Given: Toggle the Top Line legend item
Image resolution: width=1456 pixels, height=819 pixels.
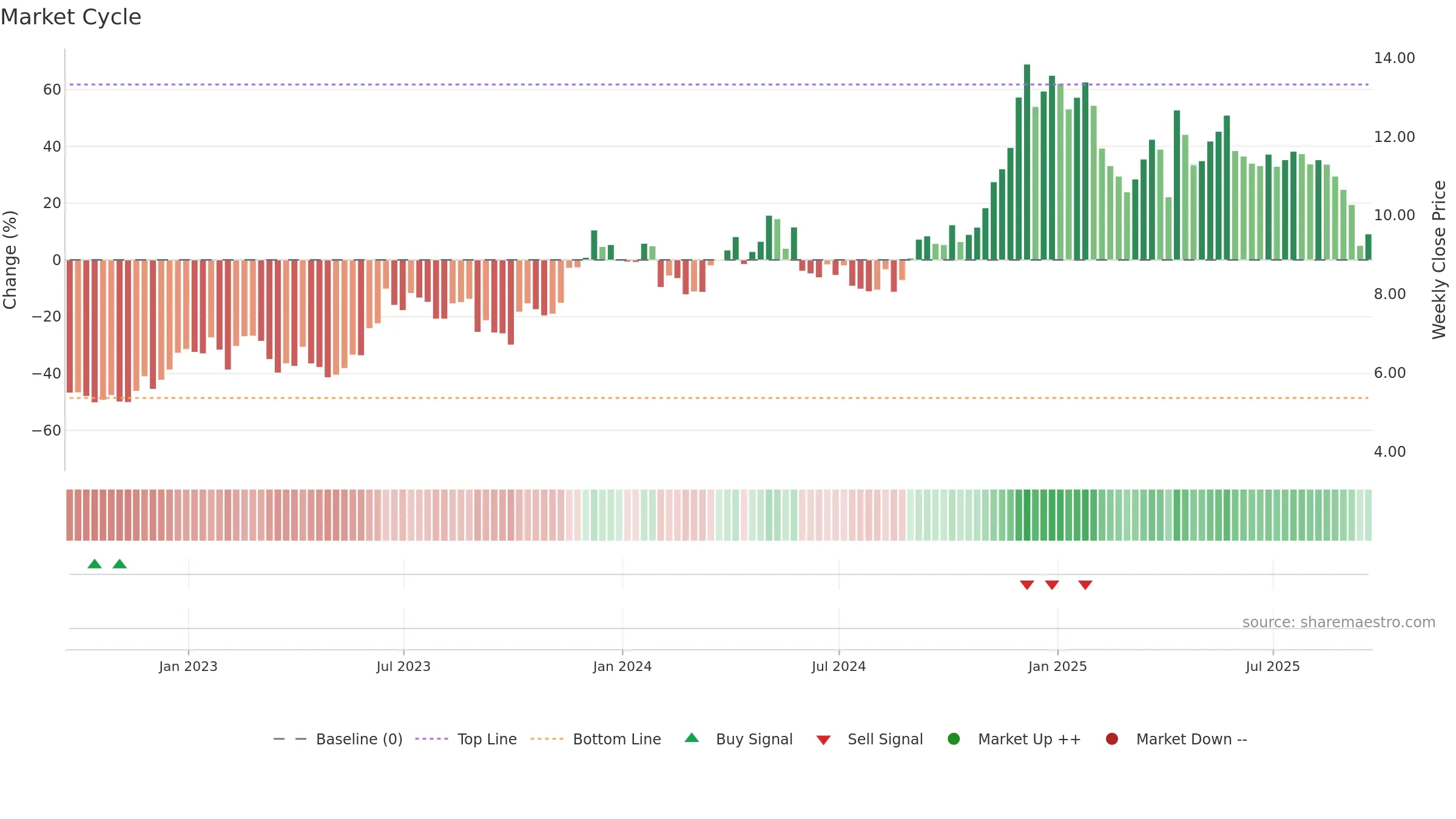Looking at the screenshot, I should [x=466, y=739].
